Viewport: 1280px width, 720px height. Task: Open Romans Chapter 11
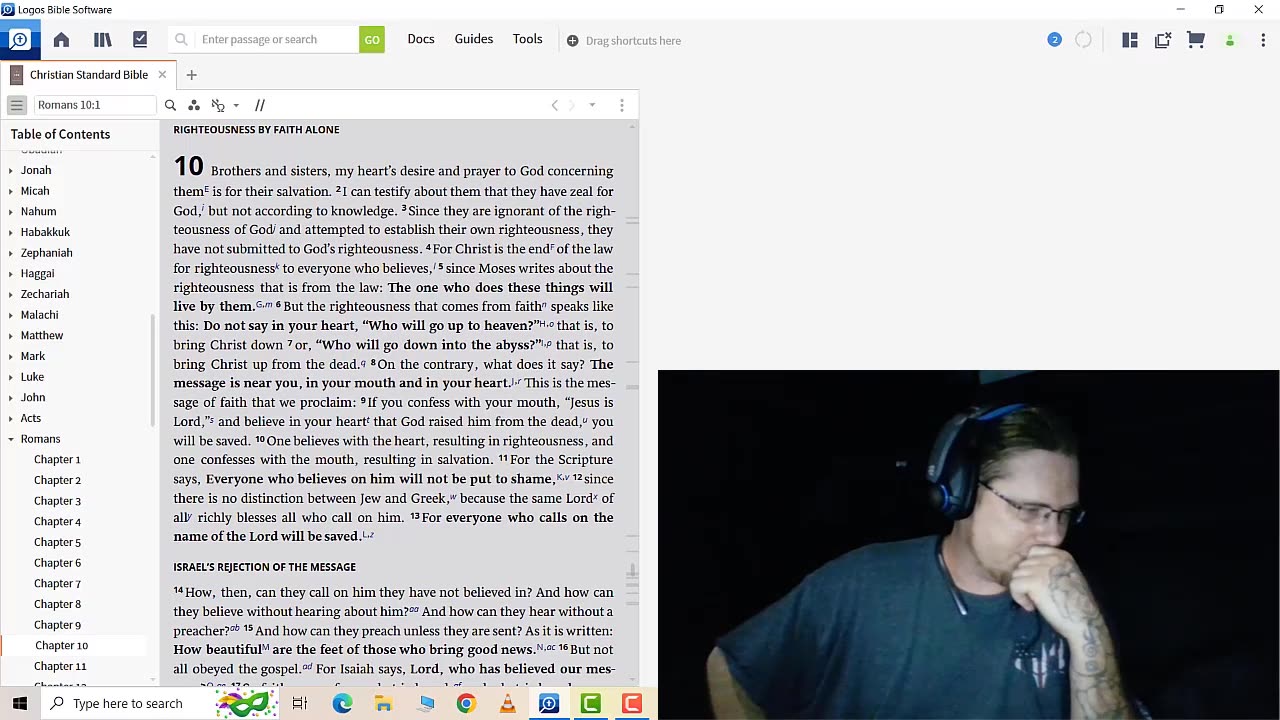click(x=60, y=666)
